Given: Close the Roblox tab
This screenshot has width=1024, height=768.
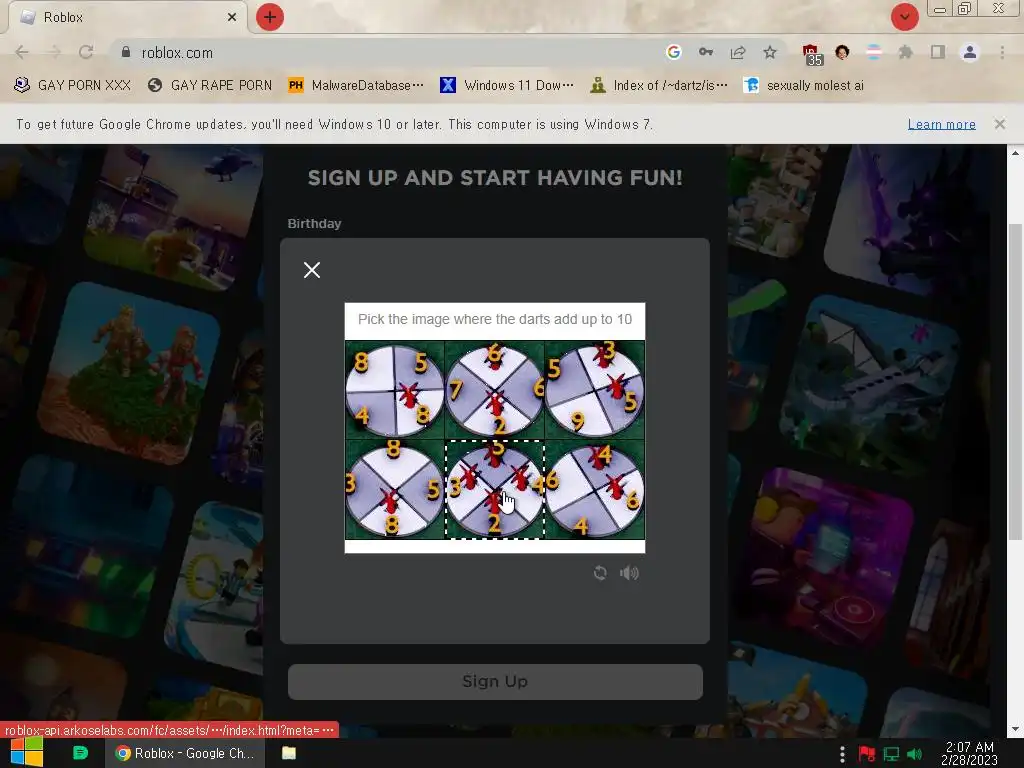Looking at the screenshot, I should pos(232,17).
